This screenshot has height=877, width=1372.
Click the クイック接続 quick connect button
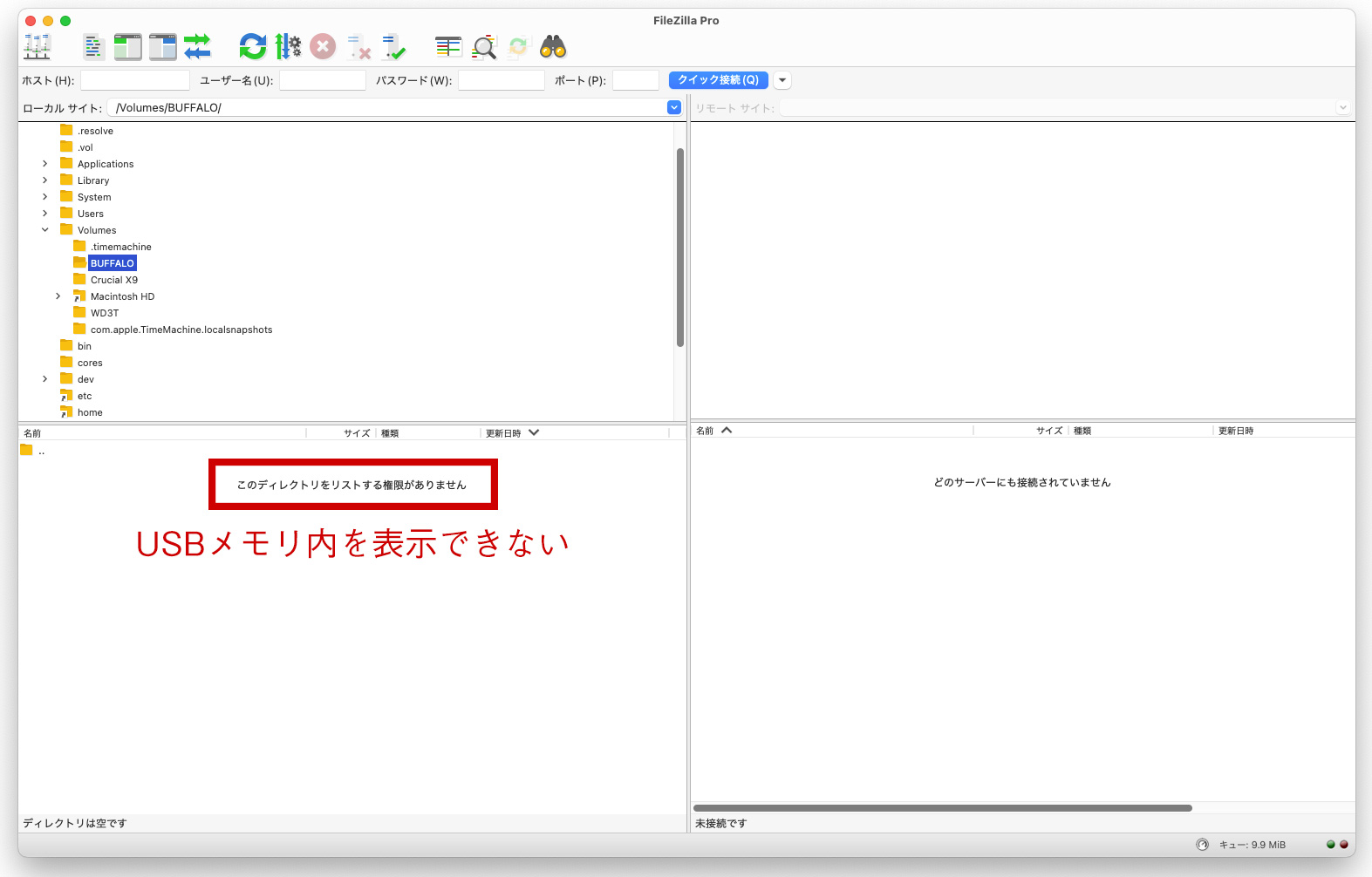tap(719, 80)
